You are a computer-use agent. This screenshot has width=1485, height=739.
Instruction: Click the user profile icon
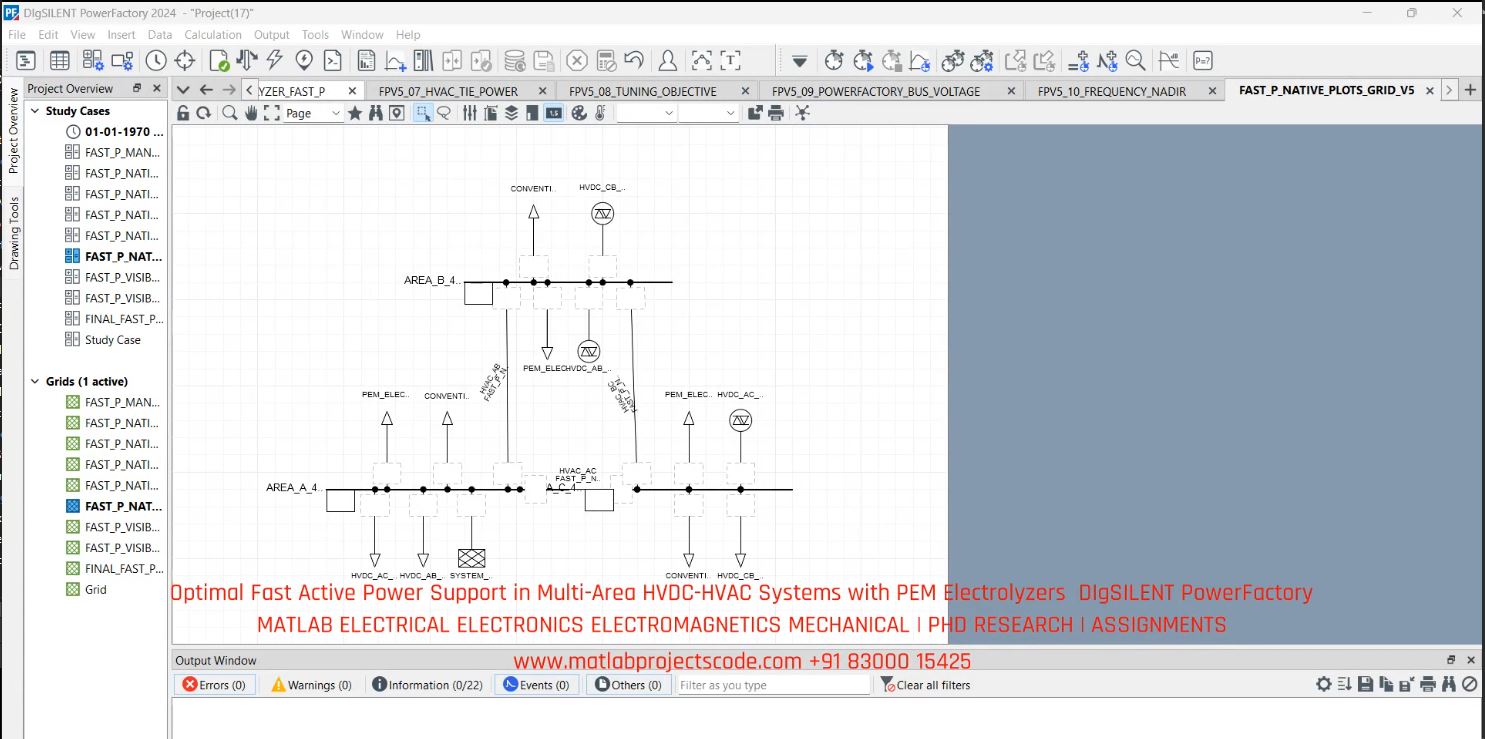[667, 60]
